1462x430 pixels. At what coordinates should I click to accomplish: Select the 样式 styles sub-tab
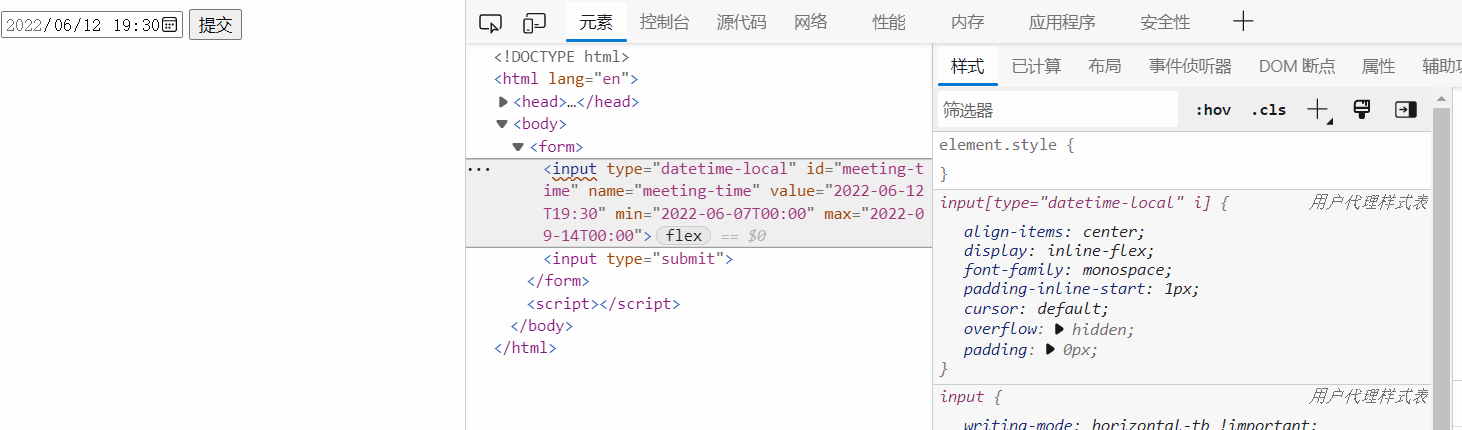(x=967, y=67)
